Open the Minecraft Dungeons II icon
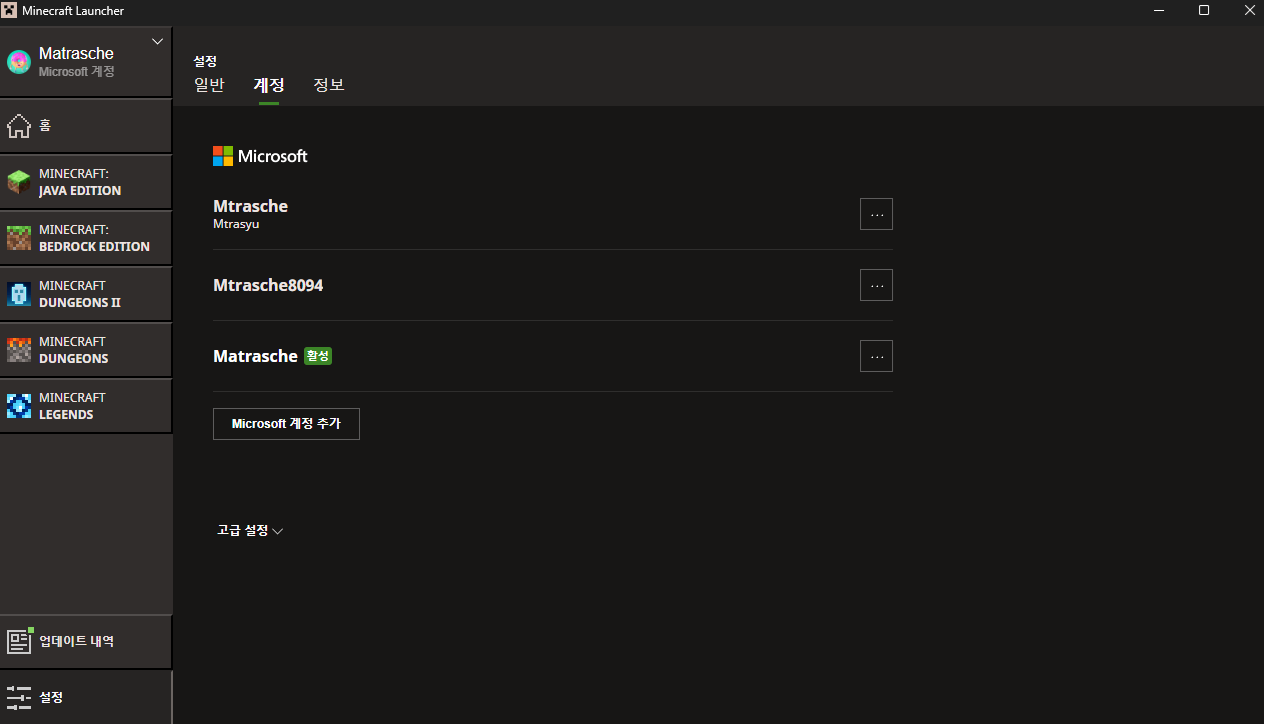The height and width of the screenshot is (724, 1264). pos(19,294)
